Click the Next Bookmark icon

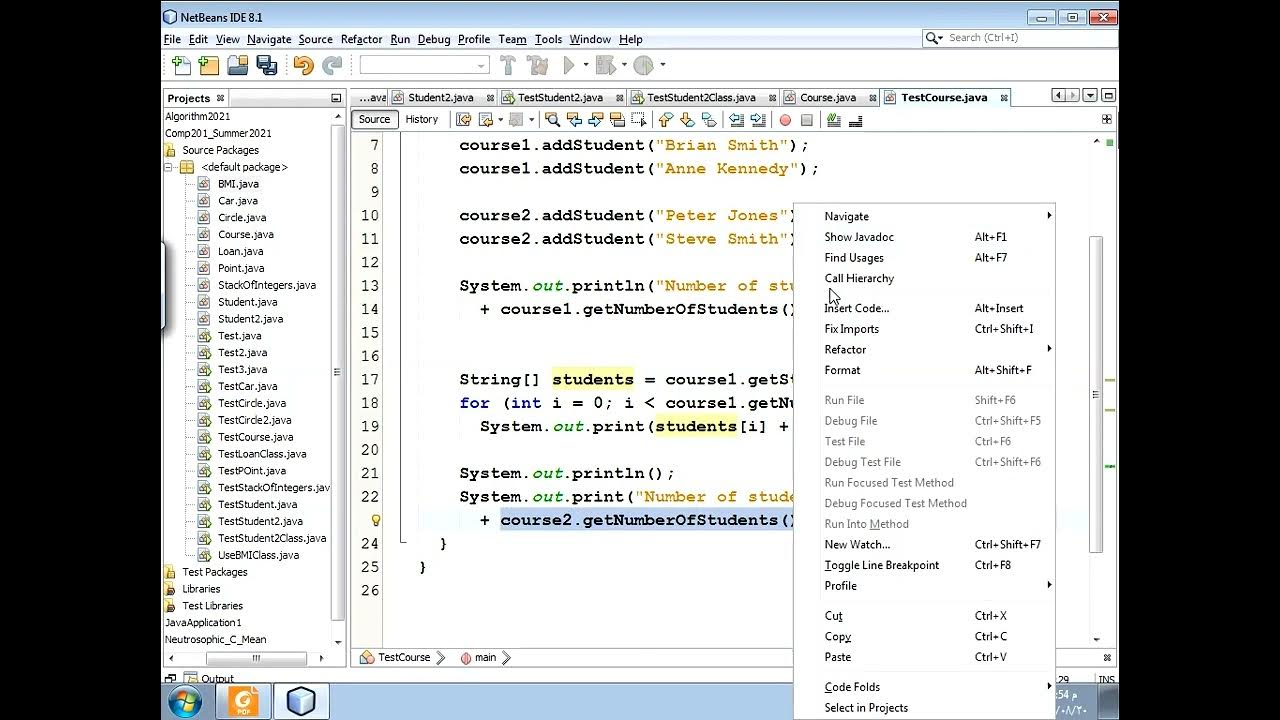pos(687,119)
